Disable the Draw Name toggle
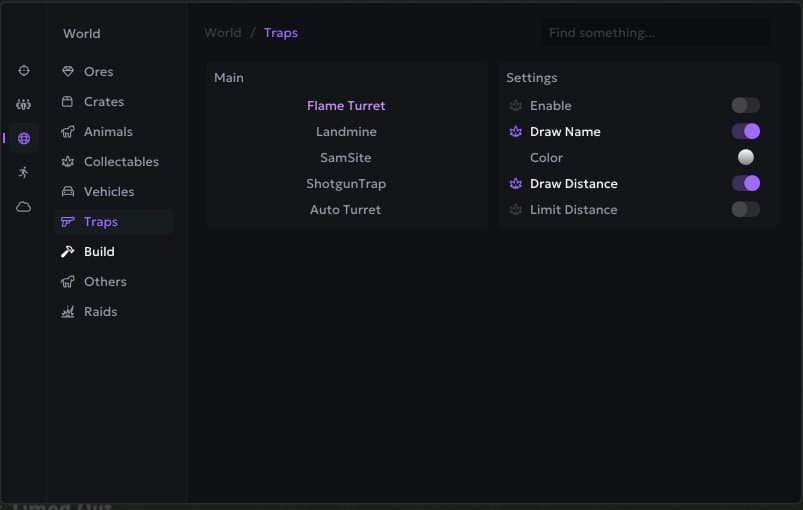Viewport: 803px width, 510px height. (x=745, y=131)
